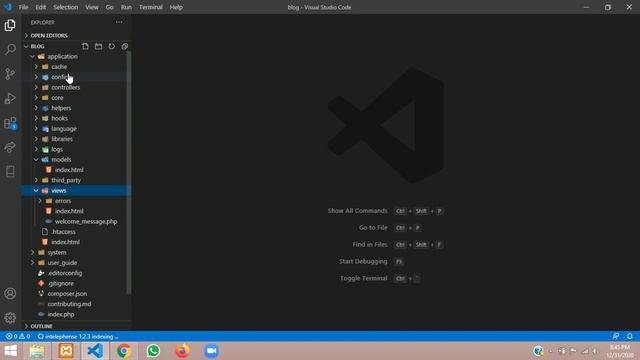The width and height of the screenshot is (640, 360).
Task: Open the Search view icon
Action: pyautogui.click(x=10, y=49)
